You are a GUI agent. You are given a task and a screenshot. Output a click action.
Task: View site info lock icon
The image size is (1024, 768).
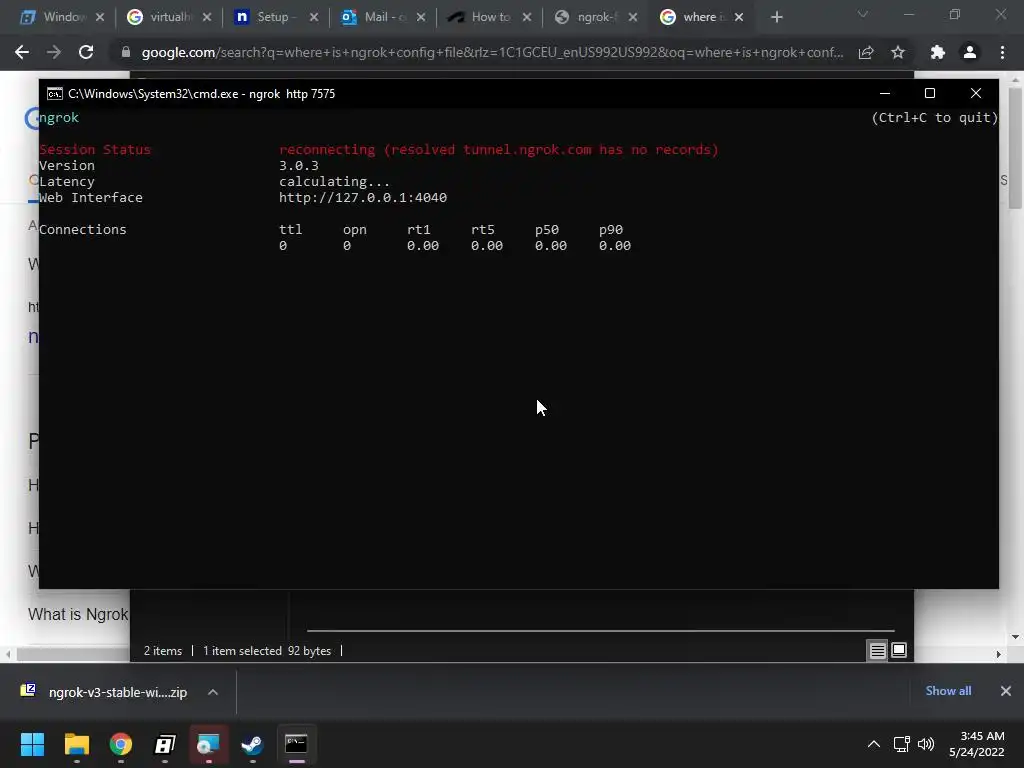click(x=125, y=52)
